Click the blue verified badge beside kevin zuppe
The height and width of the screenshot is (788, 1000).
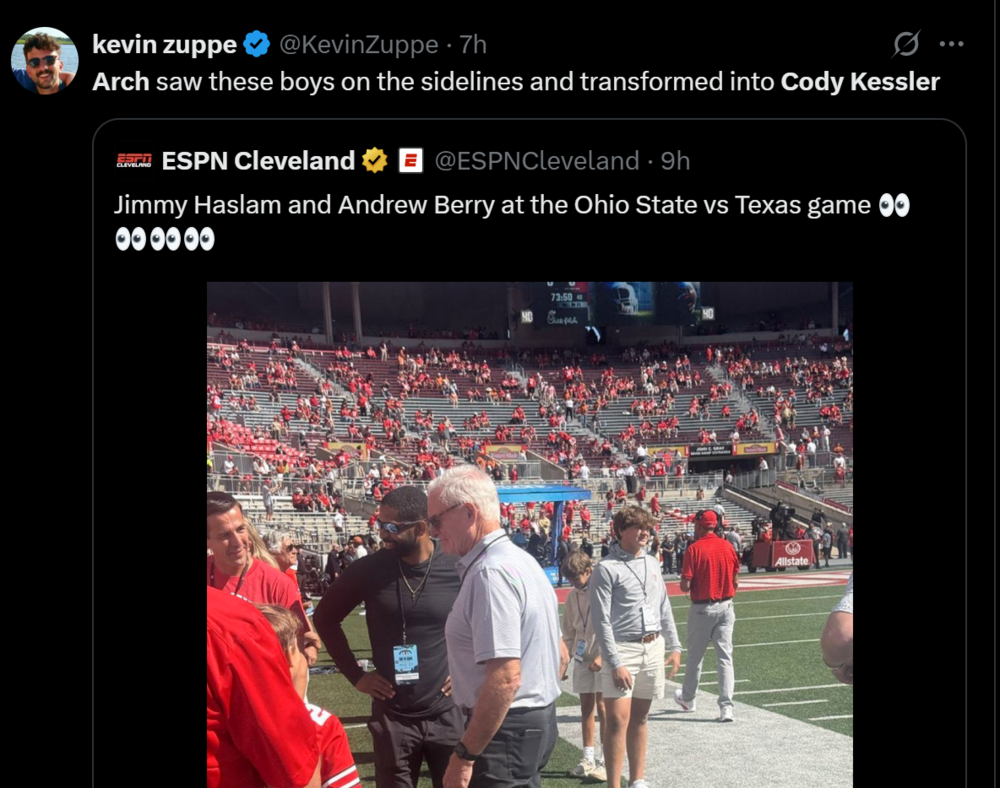tap(257, 44)
